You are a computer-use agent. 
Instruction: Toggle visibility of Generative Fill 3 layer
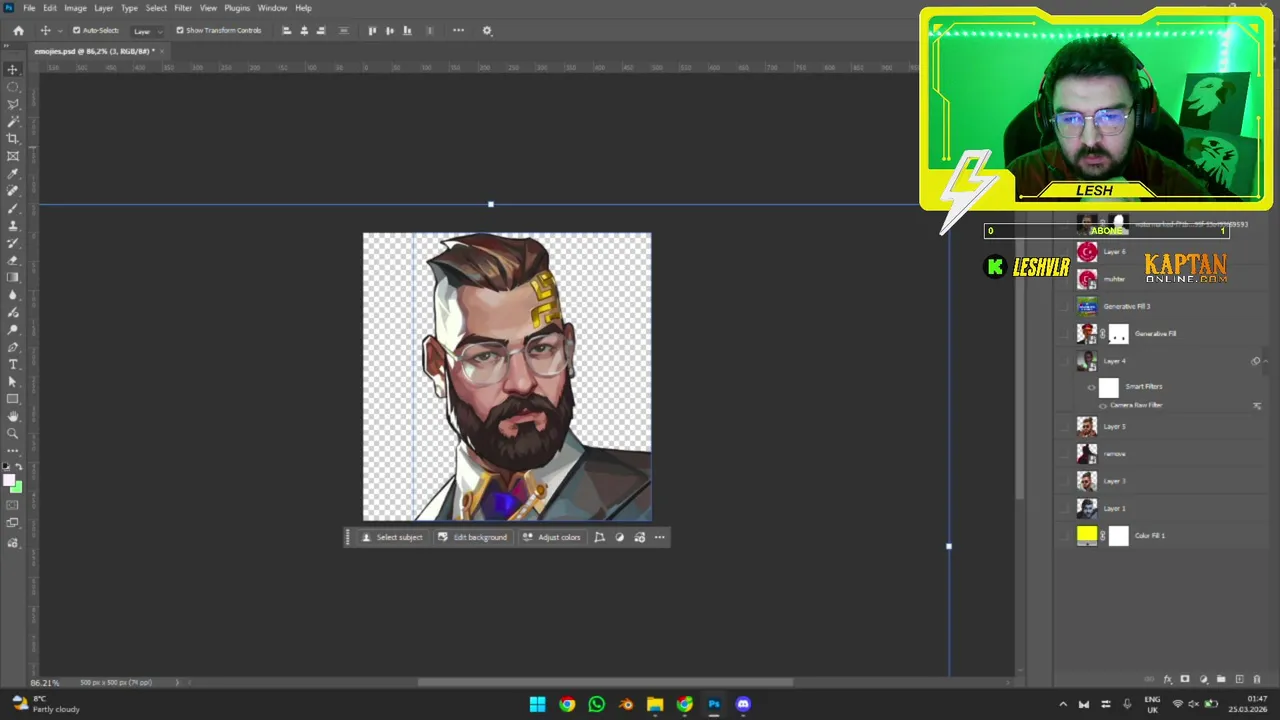pos(1065,306)
